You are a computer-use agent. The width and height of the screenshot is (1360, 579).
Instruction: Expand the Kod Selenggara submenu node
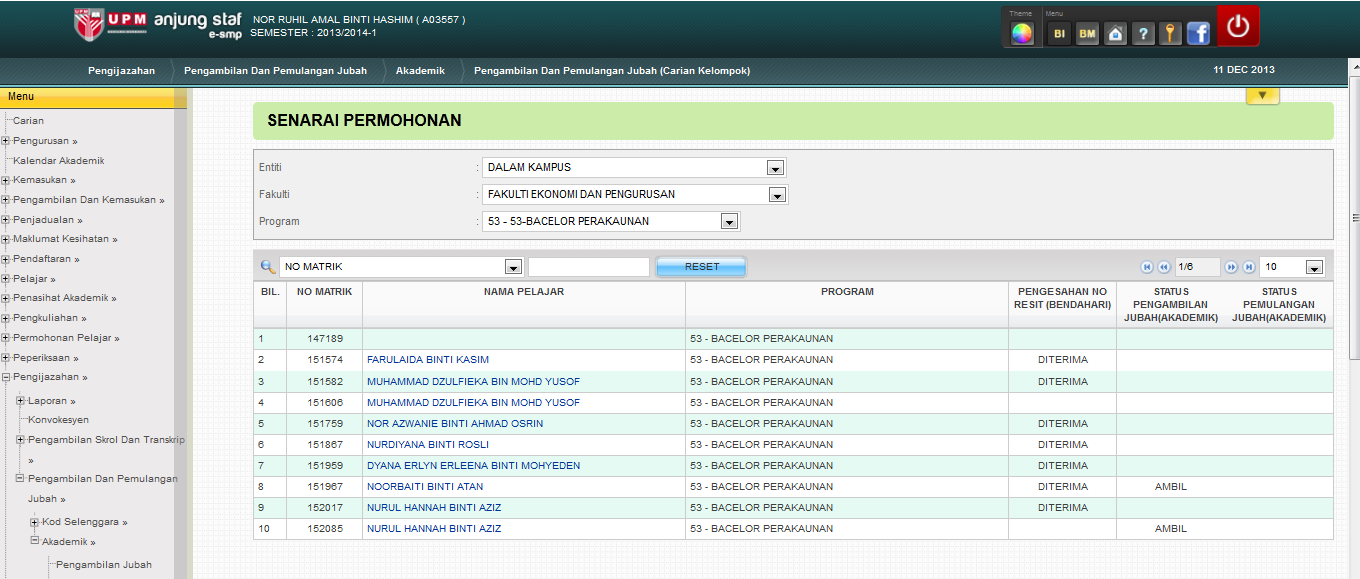(x=34, y=522)
